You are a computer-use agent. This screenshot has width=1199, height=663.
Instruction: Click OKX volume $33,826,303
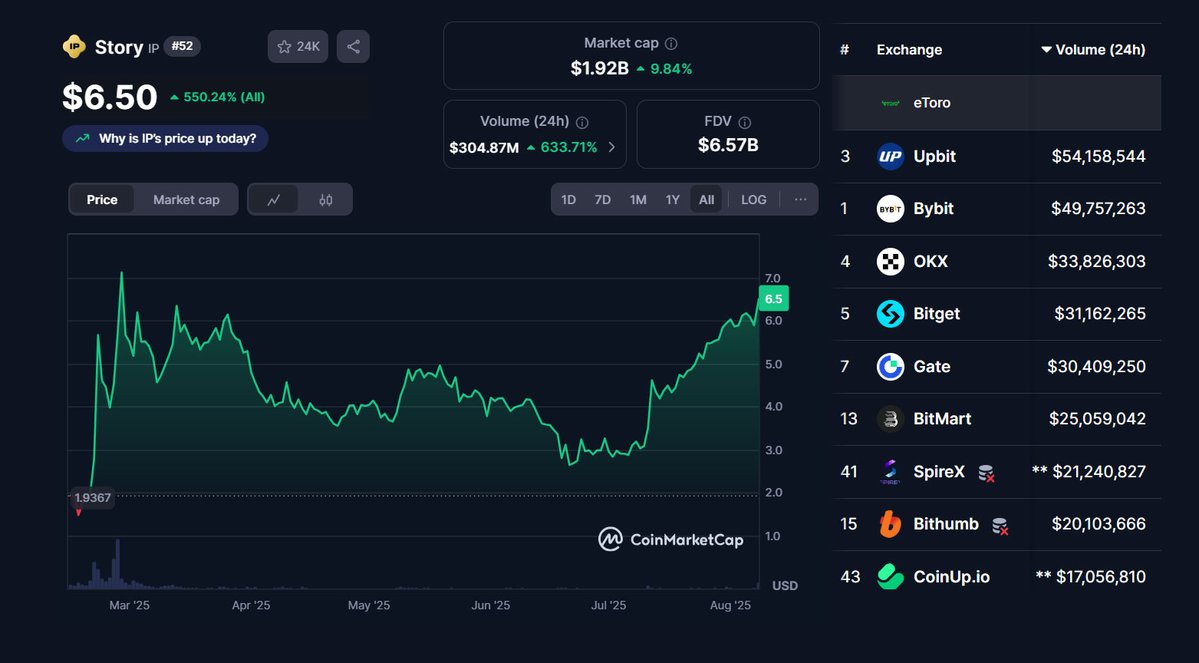(1097, 262)
